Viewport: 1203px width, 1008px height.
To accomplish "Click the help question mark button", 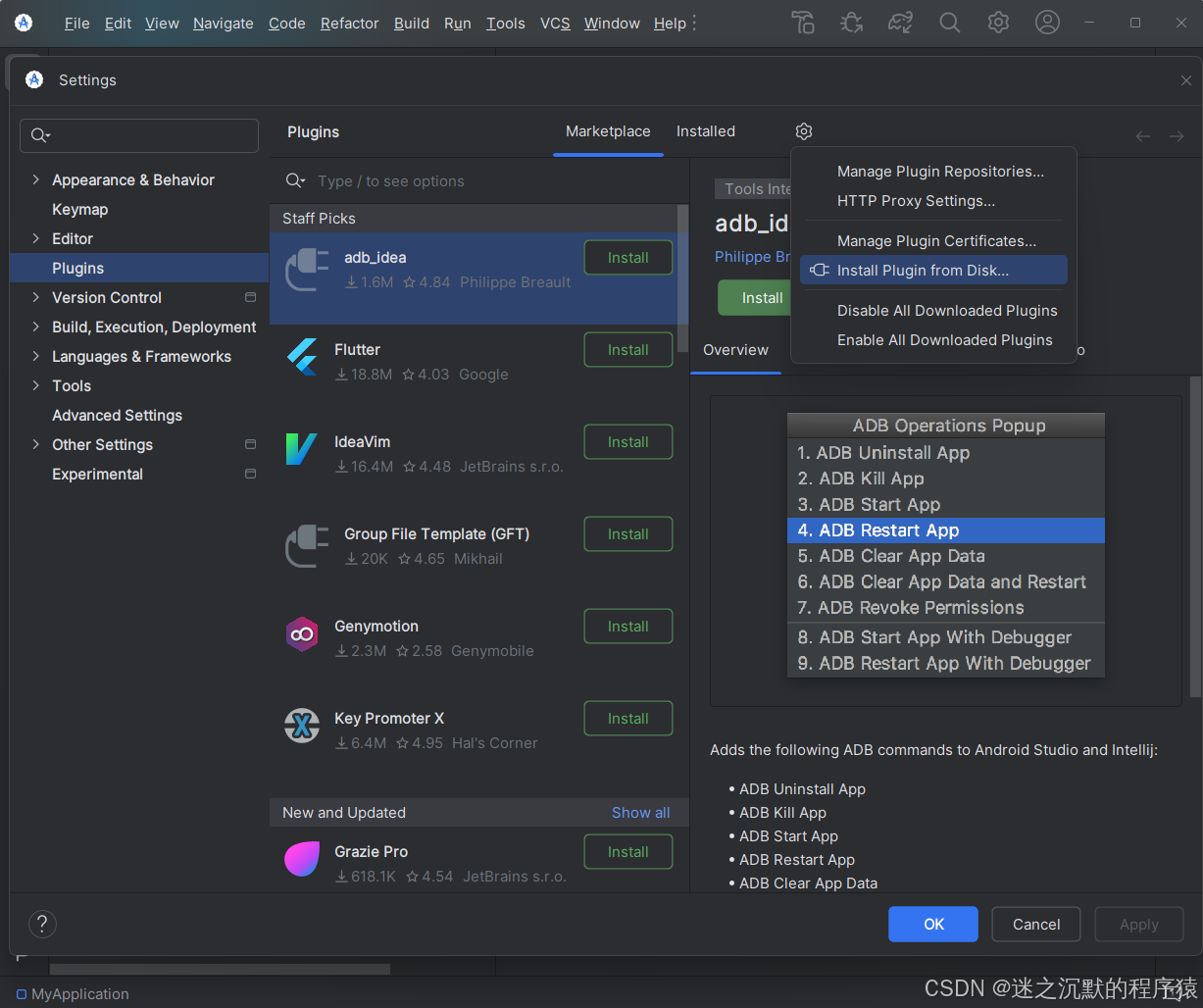I will (x=42, y=924).
